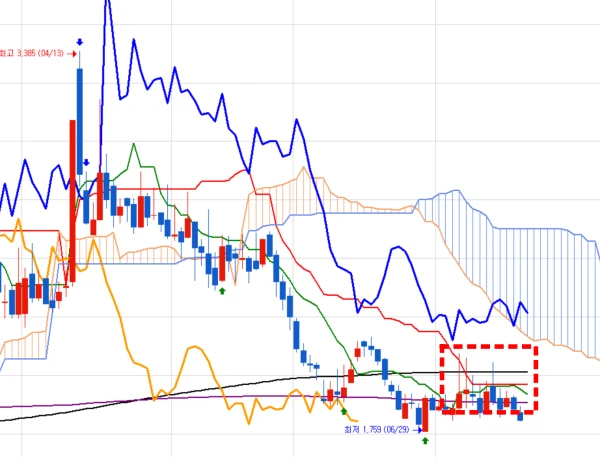Select the green up arrow below the 06/29 low candle
600x457 pixels.
pos(425,441)
